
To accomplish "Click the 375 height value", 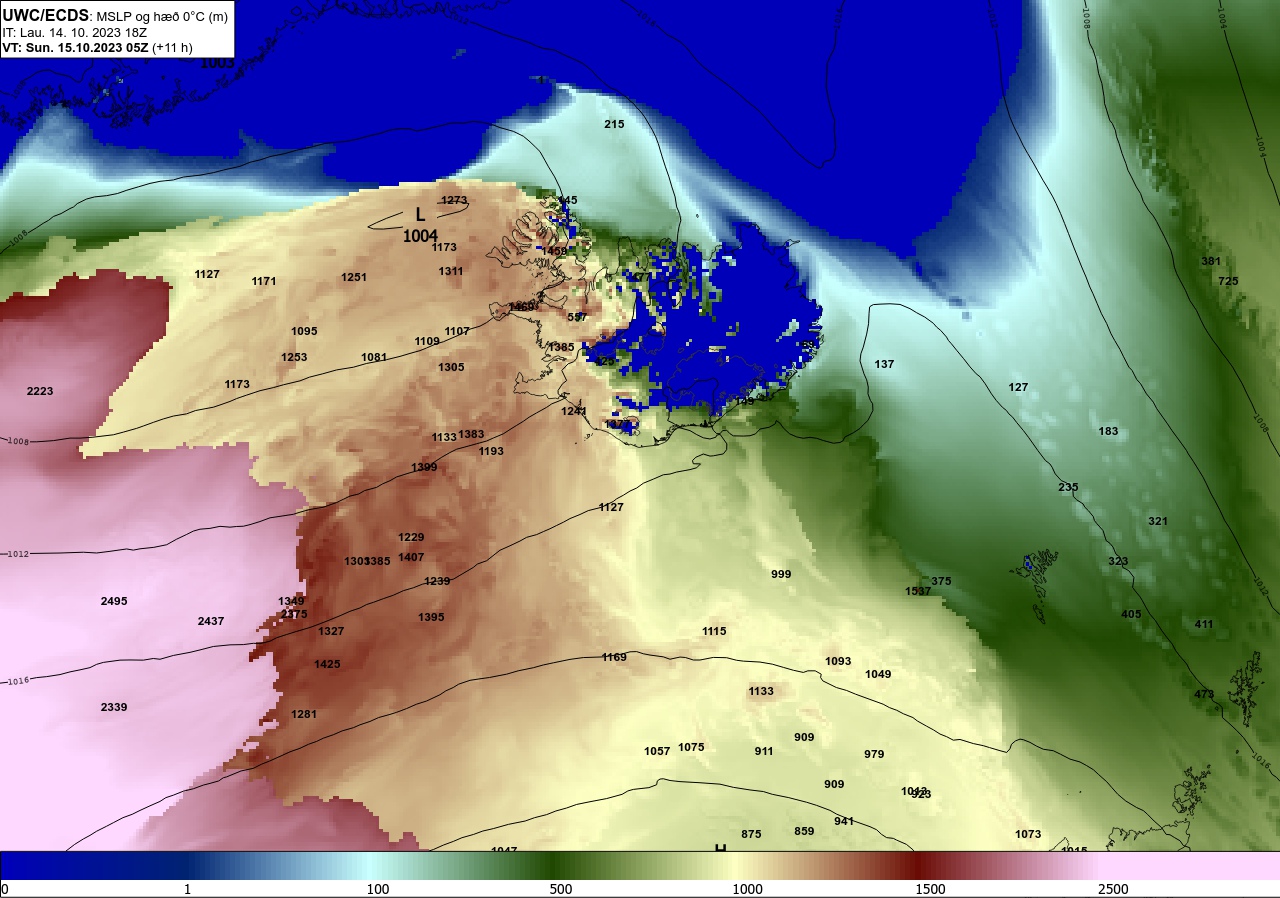I will coord(941,581).
